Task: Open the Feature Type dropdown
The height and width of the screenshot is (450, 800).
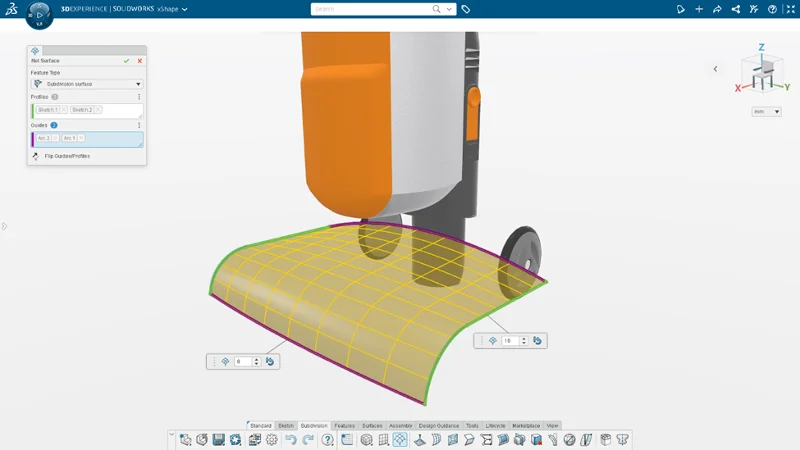Action: (88, 84)
